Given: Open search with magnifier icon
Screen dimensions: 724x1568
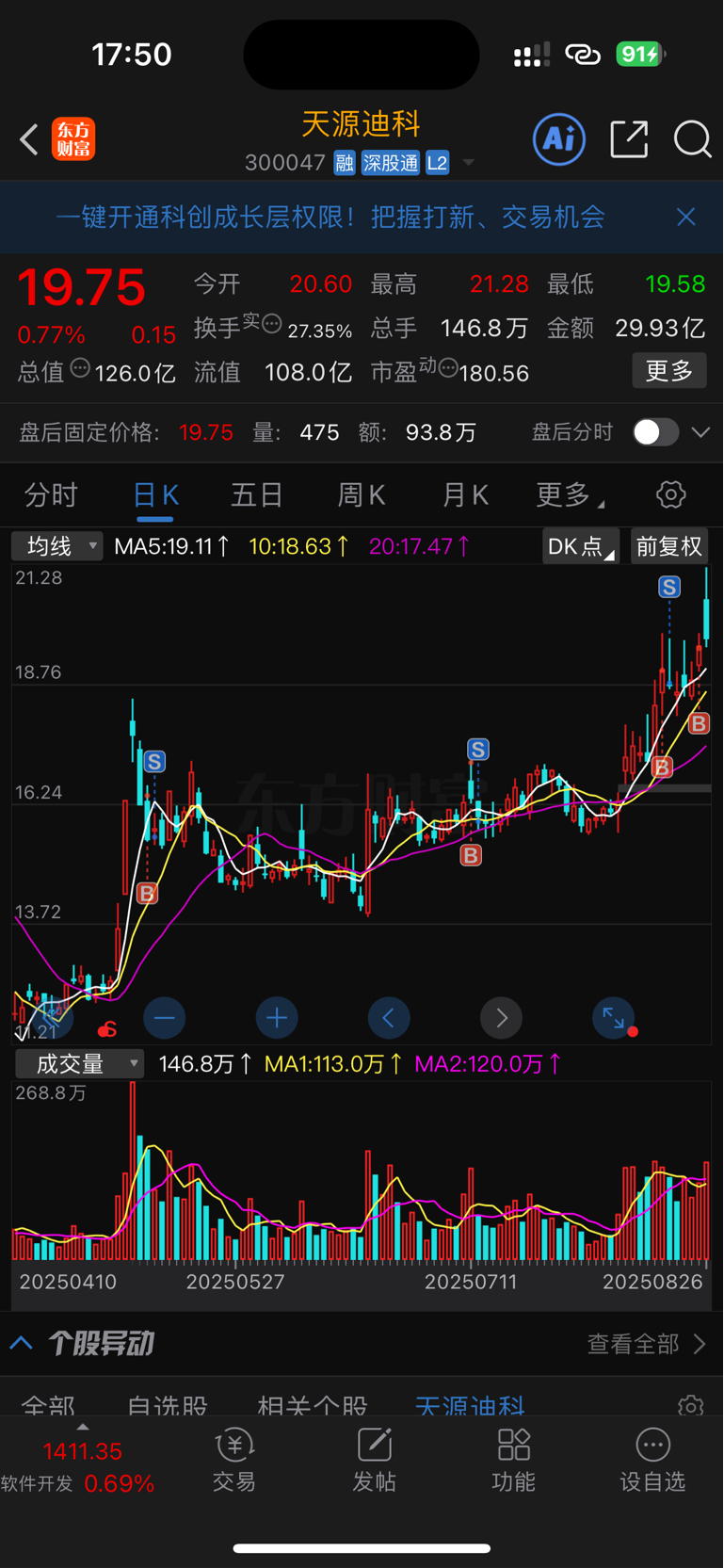Looking at the screenshot, I should pyautogui.click(x=692, y=139).
